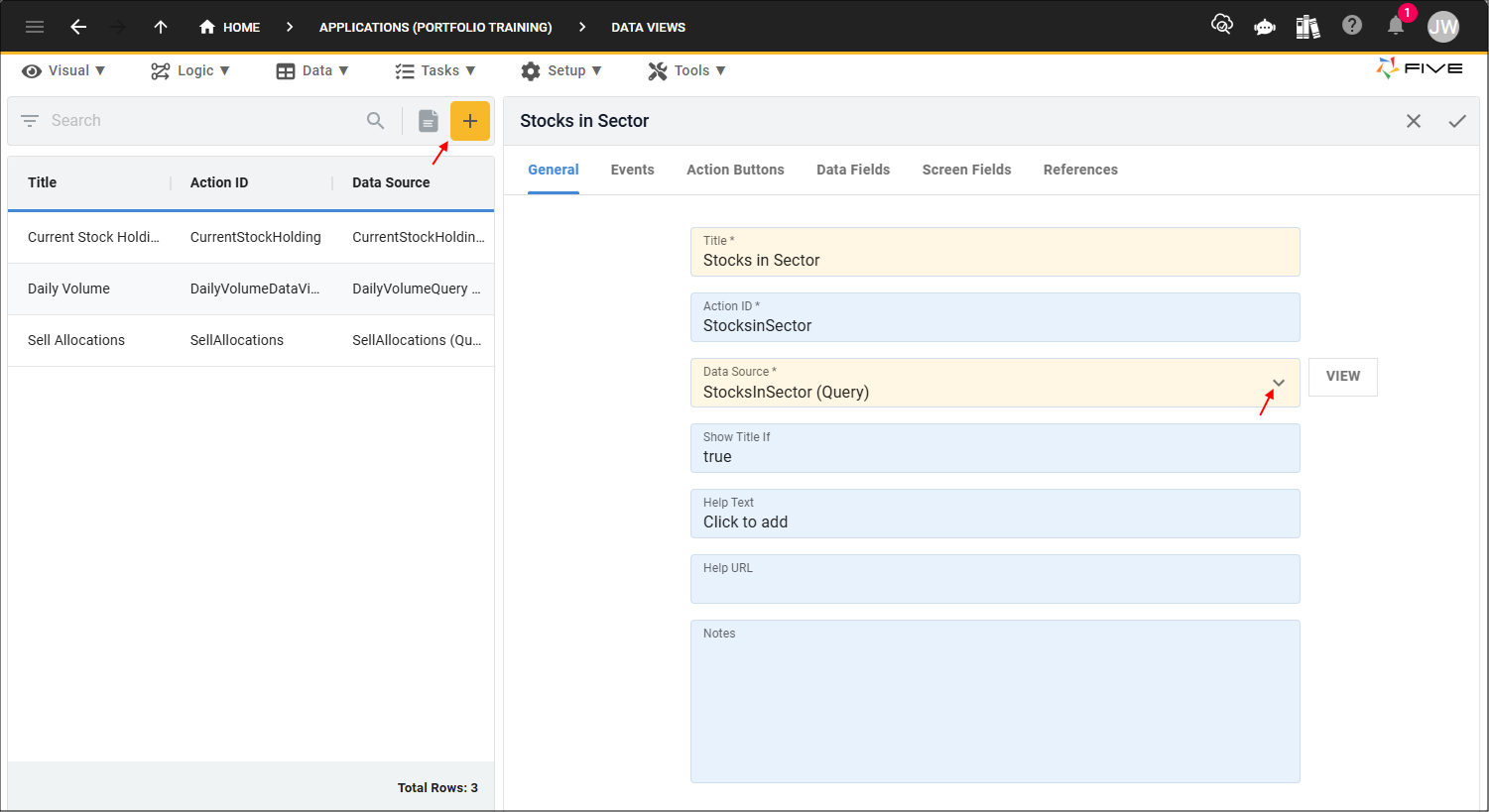
Task: Click the Title field
Action: click(995, 252)
